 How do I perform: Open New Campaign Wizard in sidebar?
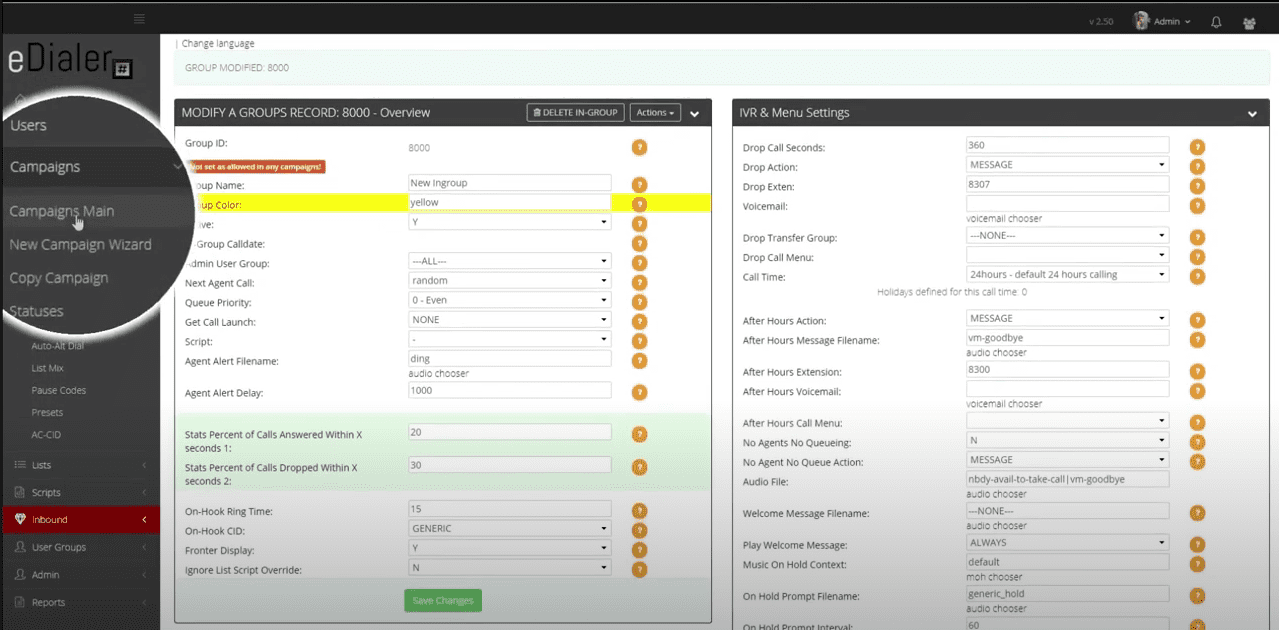coord(80,244)
